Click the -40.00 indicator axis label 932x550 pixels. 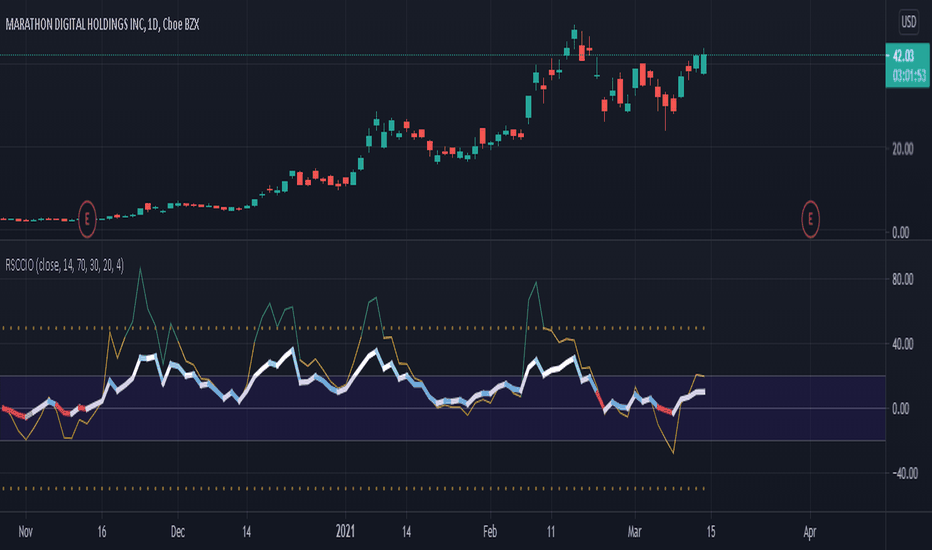[x=903, y=473]
